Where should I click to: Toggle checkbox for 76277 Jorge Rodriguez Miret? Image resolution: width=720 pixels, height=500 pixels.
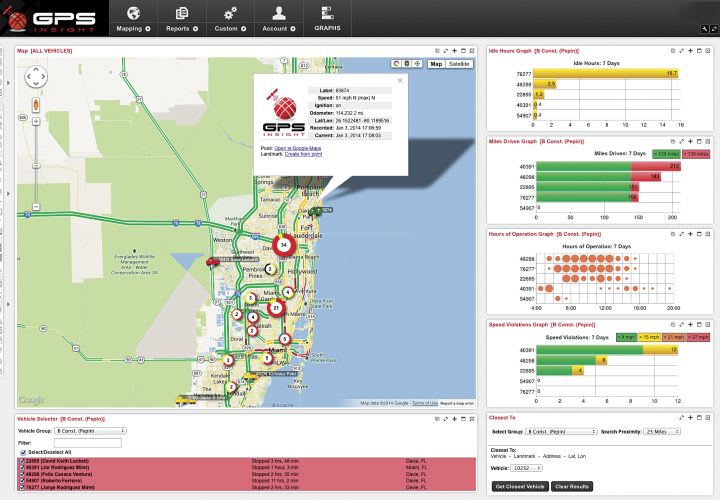tap(22, 487)
